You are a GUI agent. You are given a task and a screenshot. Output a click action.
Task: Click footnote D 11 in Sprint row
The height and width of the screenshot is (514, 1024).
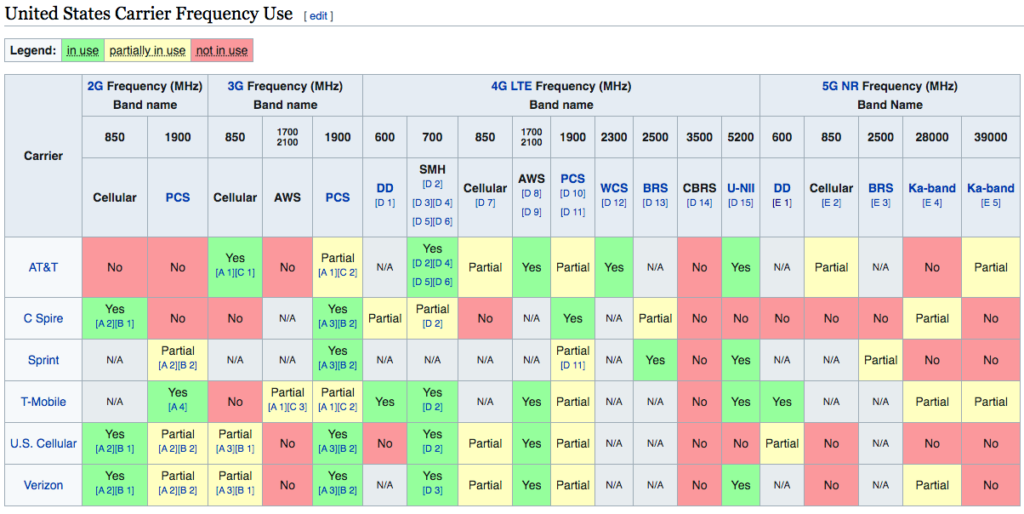click(573, 365)
